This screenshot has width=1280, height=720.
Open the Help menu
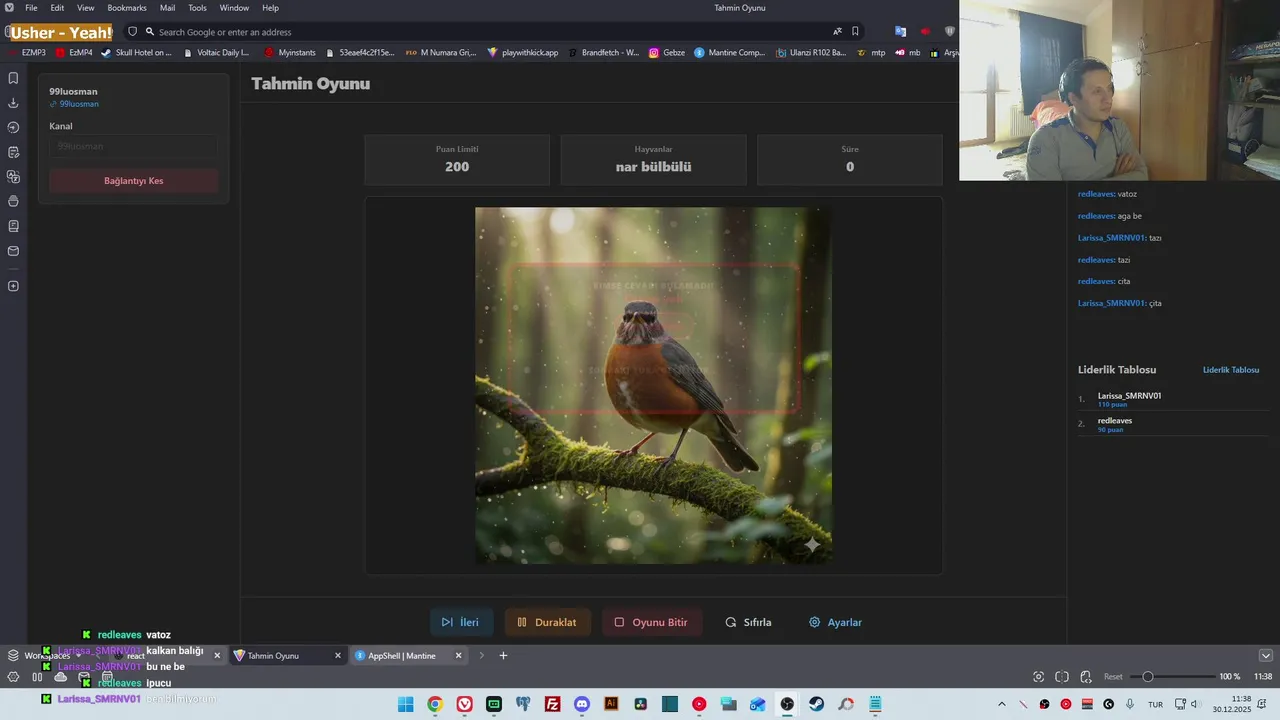tap(270, 8)
